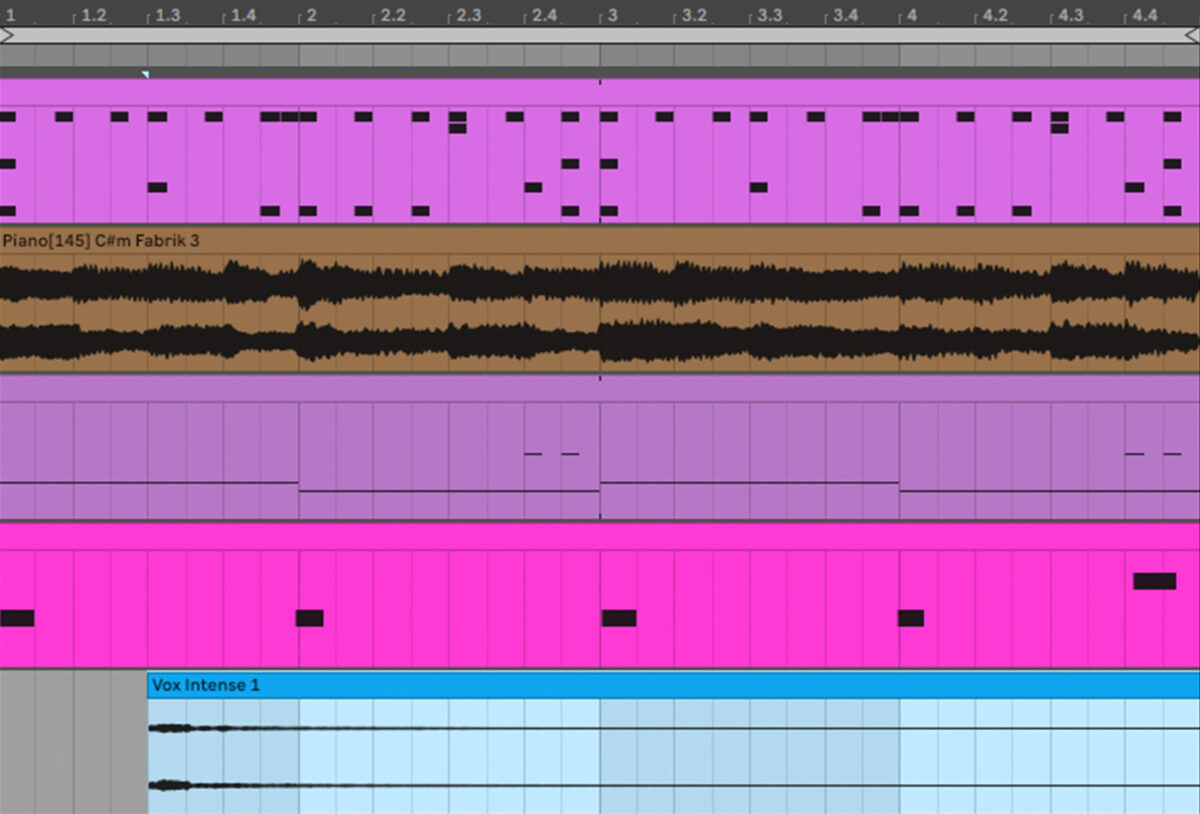The width and height of the screenshot is (1200, 814).
Task: Click the 4.3 beat marker in ruler
Action: coord(1071,15)
